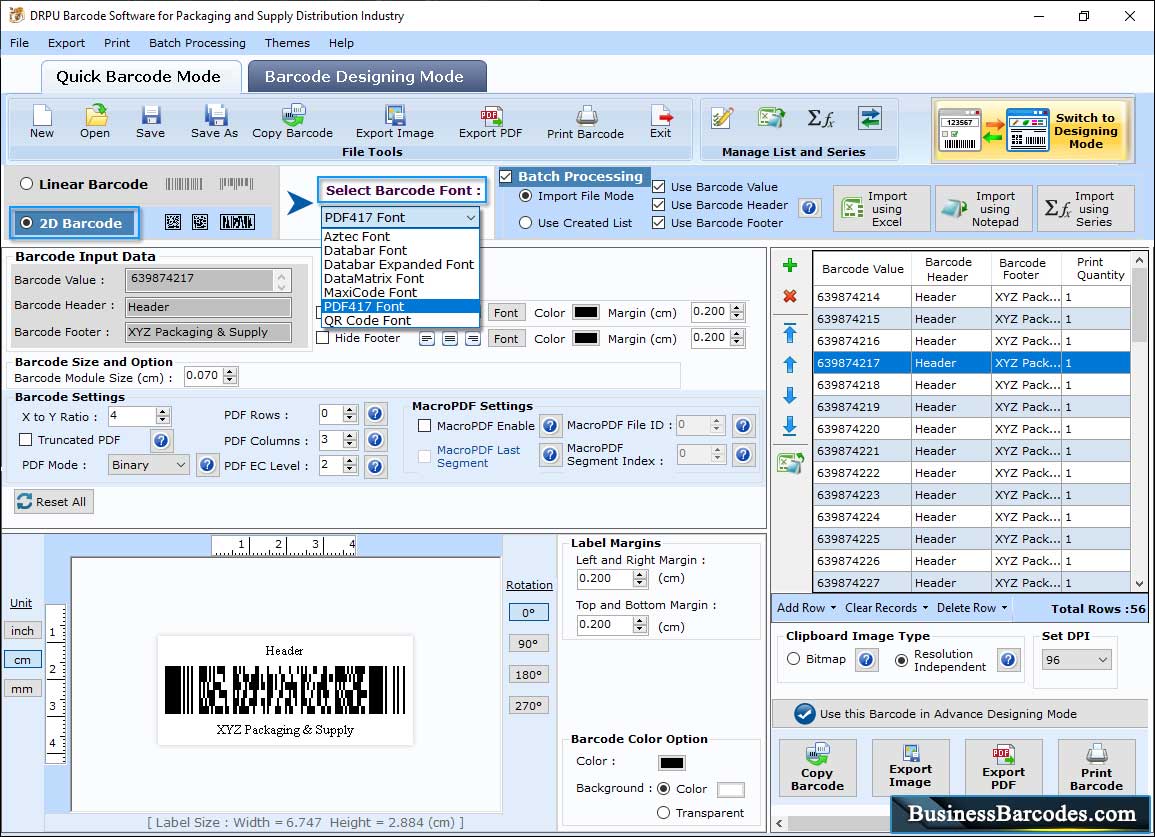Click Print Barcode toolbar icon
Screen dimensions: 1155x837
[x=586, y=122]
